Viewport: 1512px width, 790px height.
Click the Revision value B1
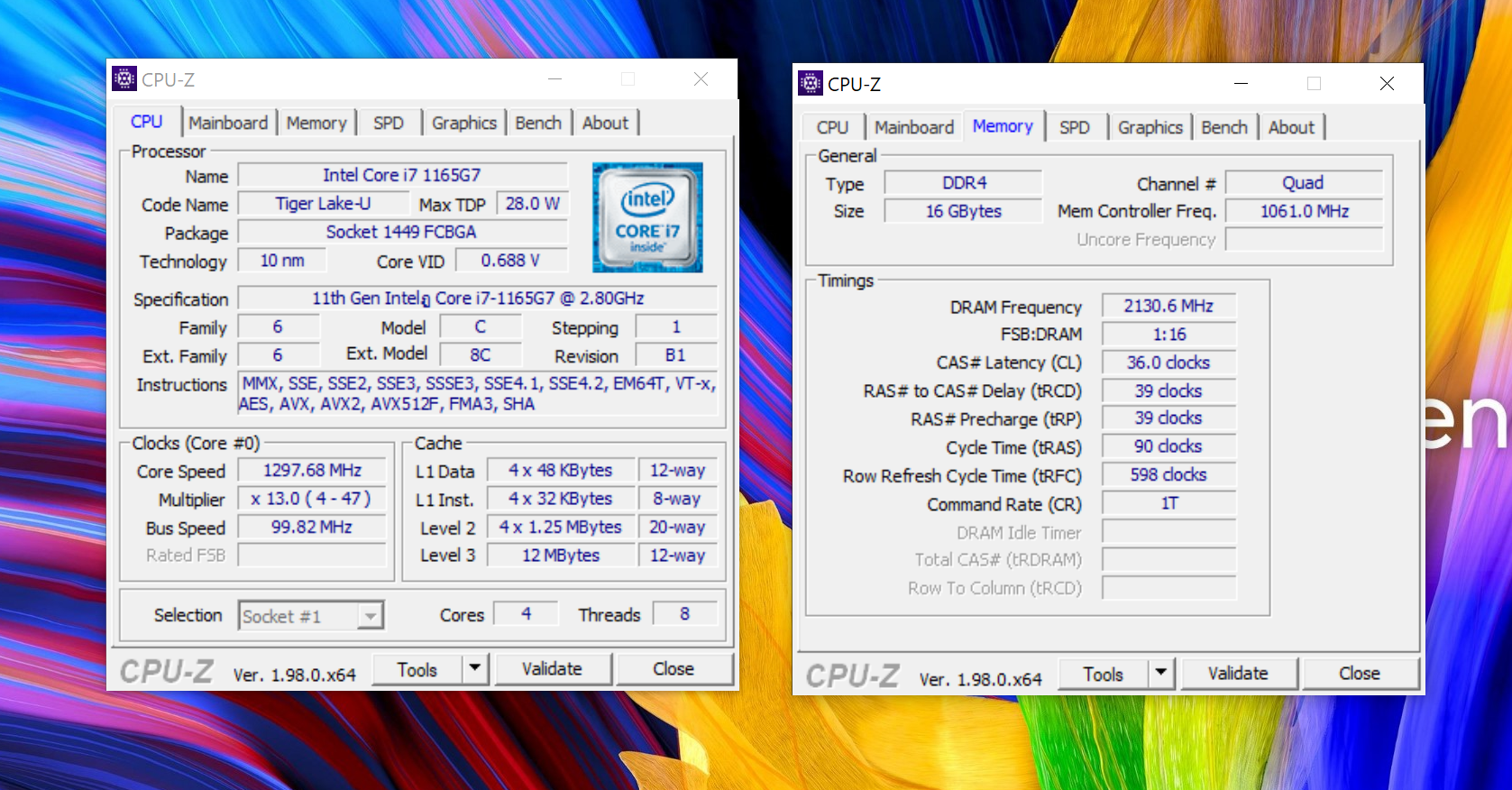pyautogui.click(x=676, y=355)
